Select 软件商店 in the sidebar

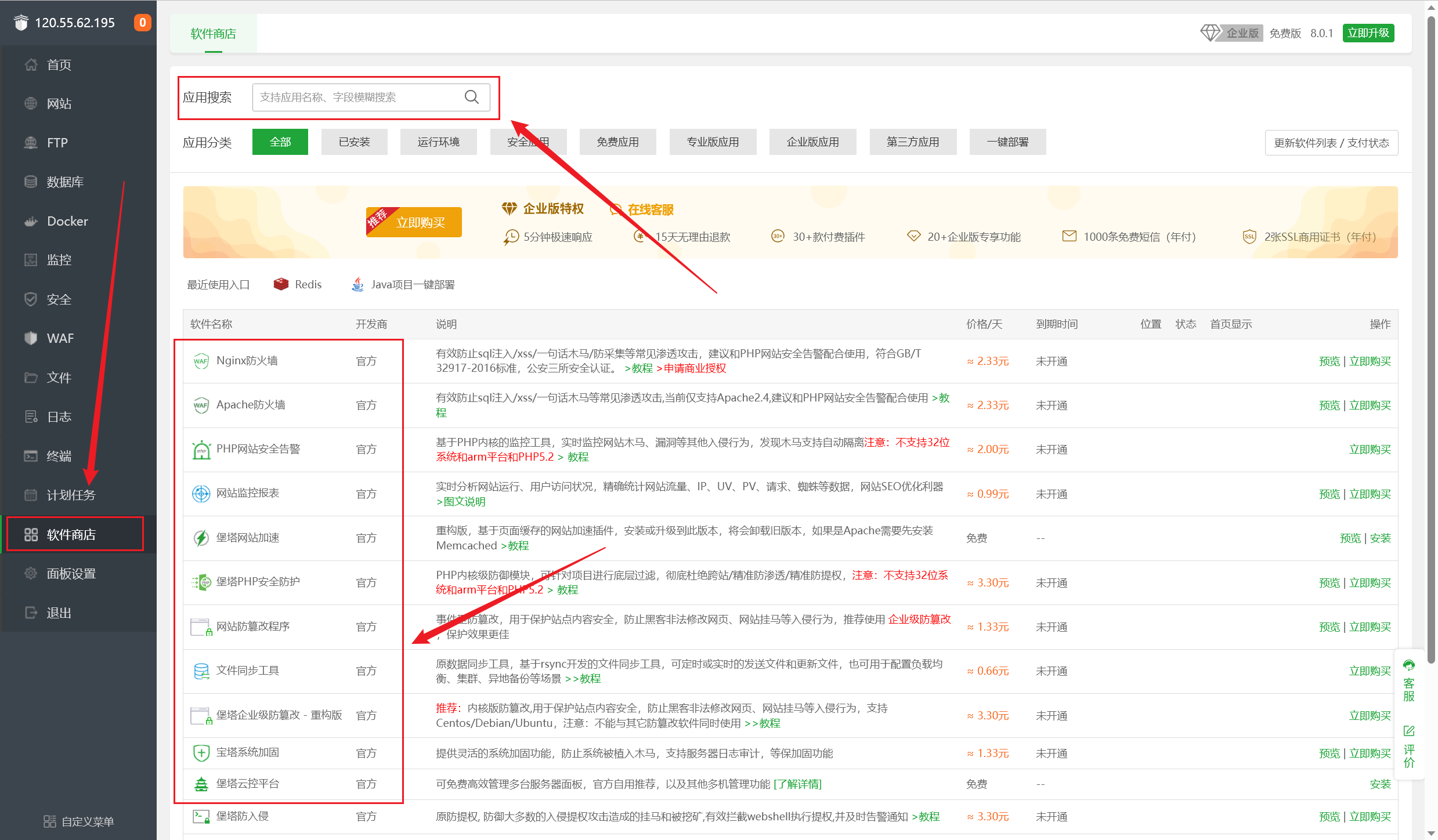click(x=78, y=534)
